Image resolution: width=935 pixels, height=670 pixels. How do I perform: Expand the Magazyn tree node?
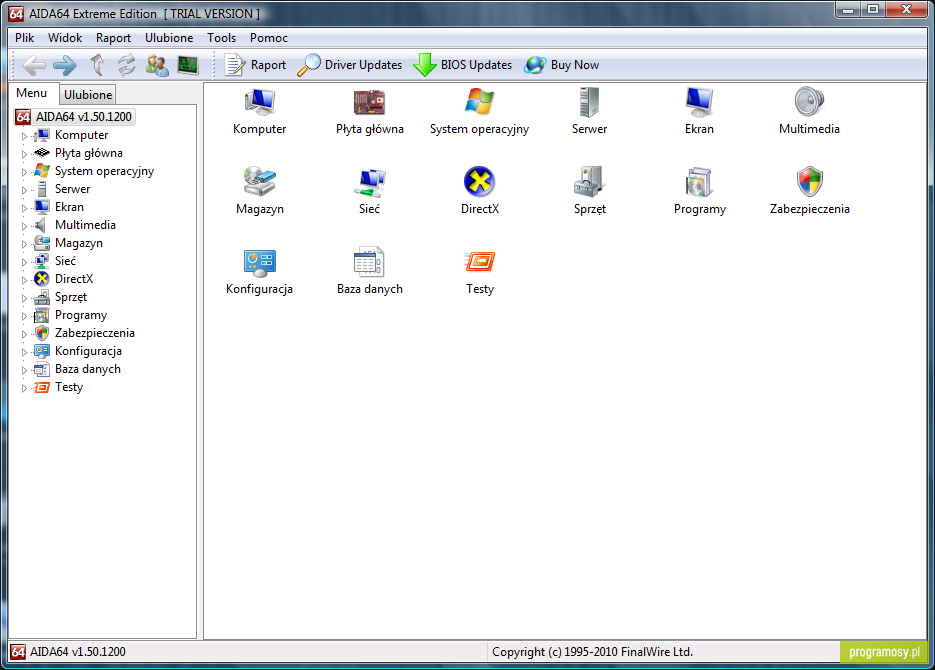click(24, 244)
